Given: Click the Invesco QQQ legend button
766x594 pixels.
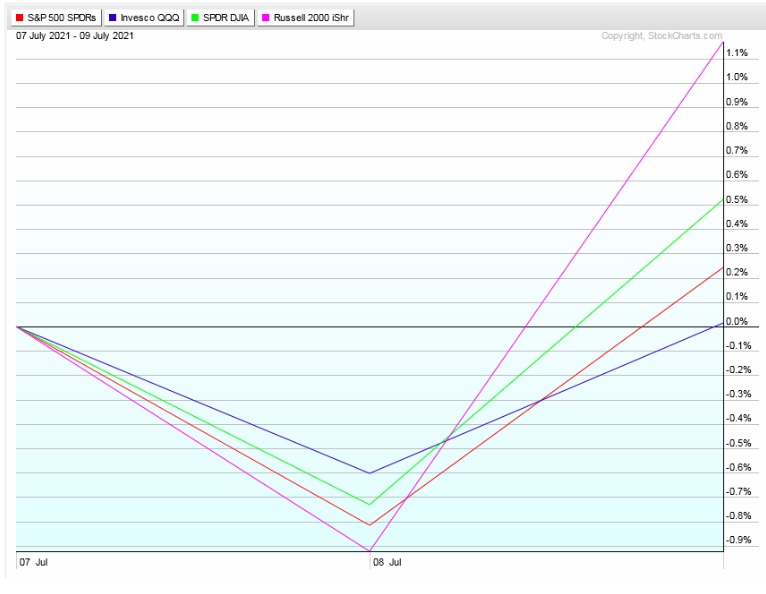Looking at the screenshot, I should coord(144,18).
